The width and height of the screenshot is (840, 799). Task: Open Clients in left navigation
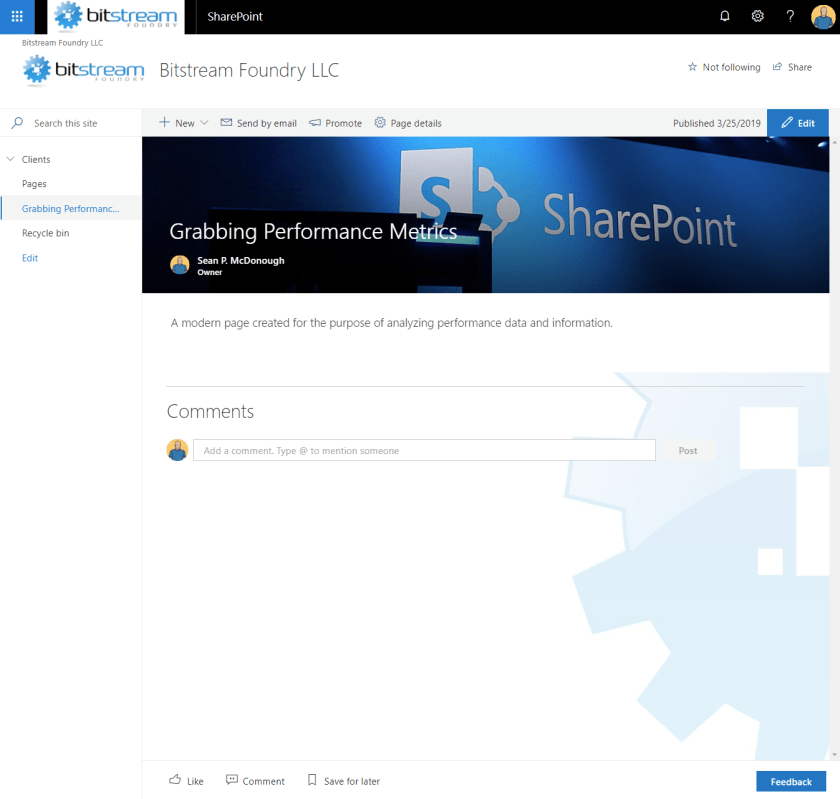click(36, 160)
